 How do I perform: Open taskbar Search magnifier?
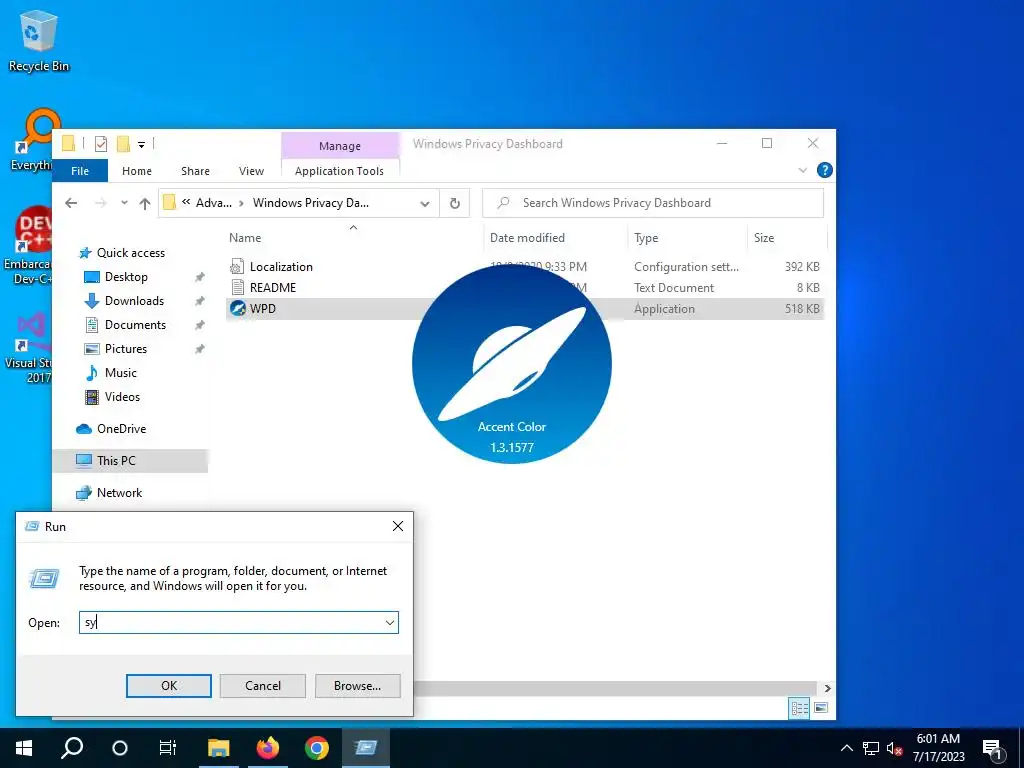[72, 748]
